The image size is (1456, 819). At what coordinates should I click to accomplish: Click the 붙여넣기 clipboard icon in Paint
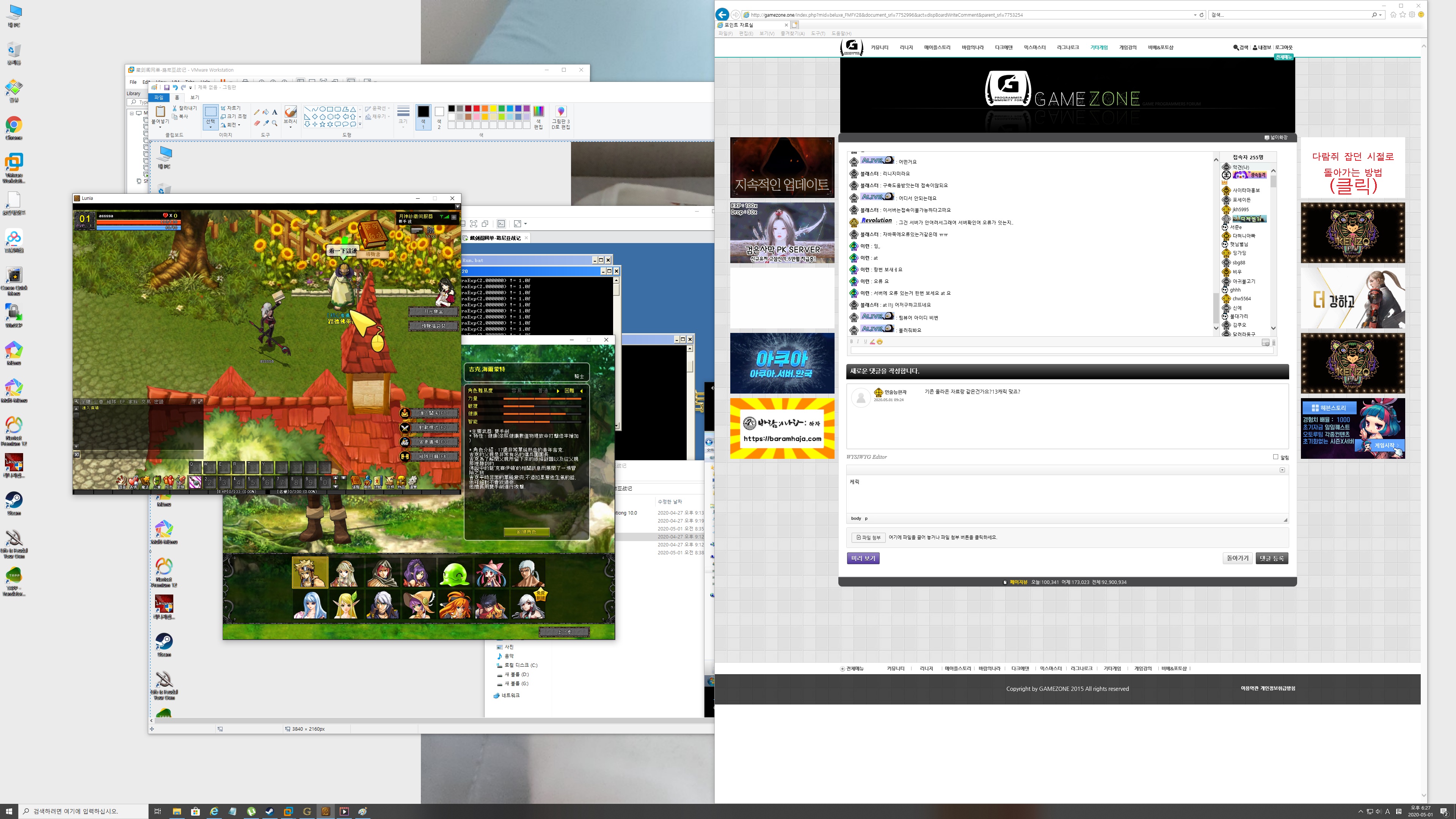(160, 111)
